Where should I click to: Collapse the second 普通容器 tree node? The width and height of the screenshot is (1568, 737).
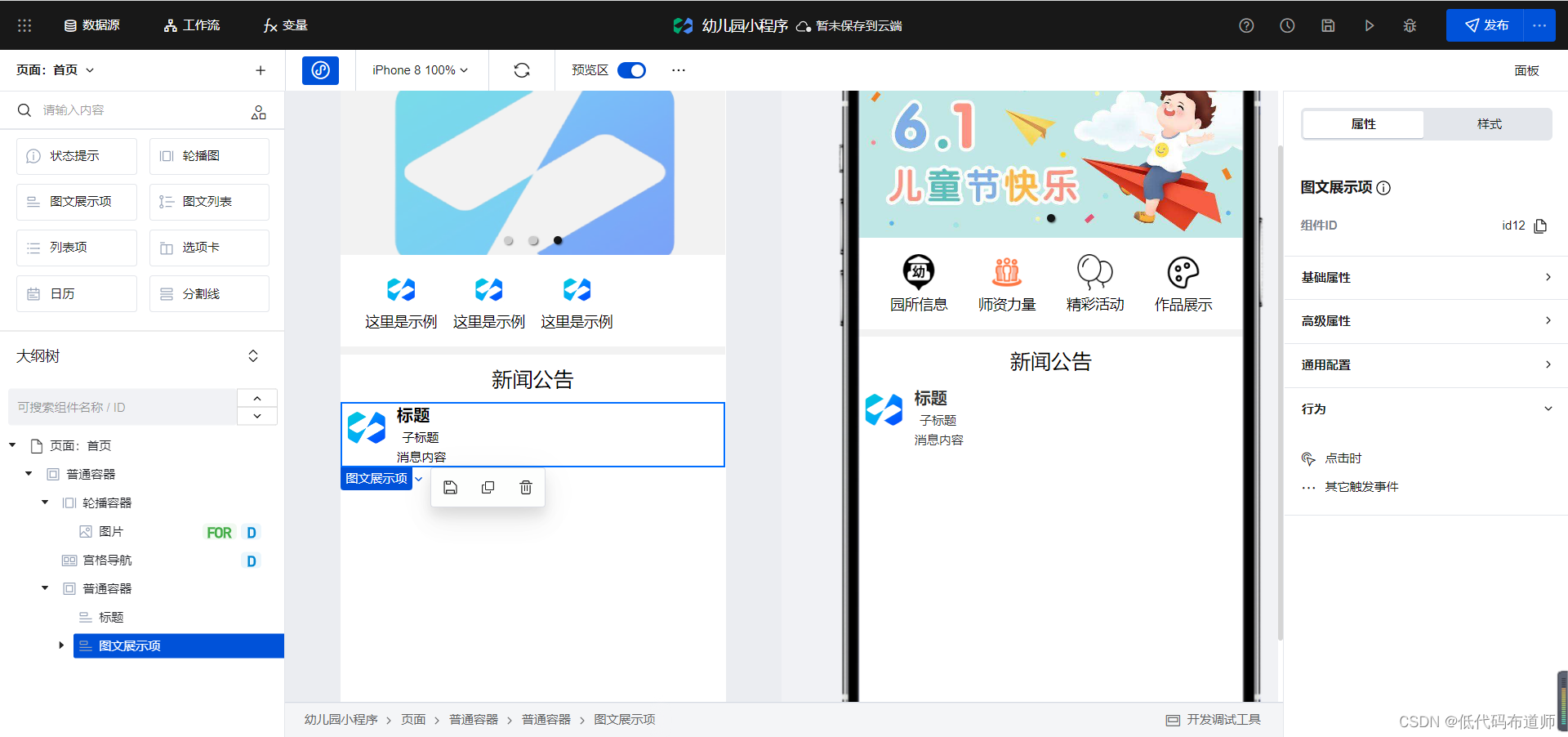coord(45,588)
